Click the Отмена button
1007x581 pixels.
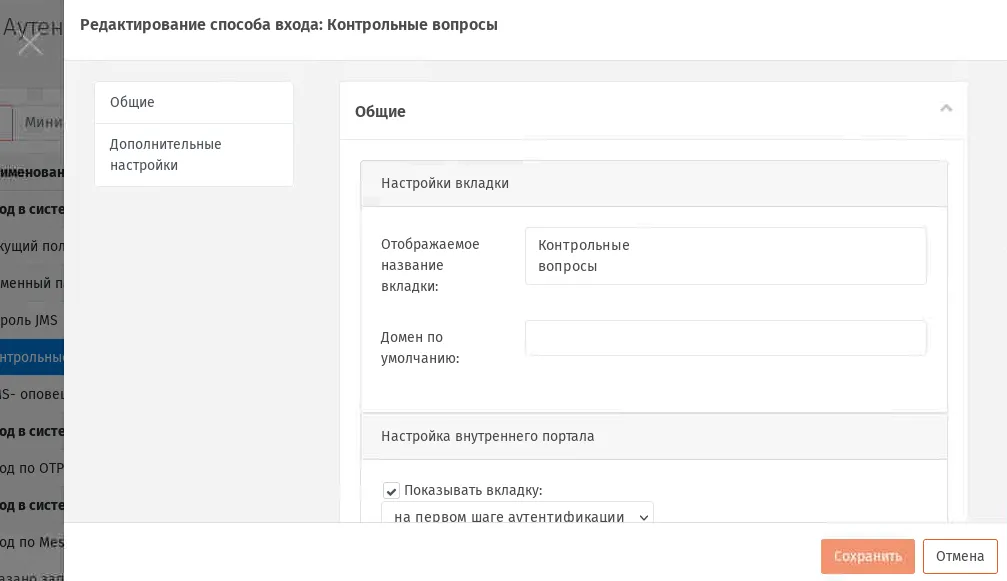pos(959,556)
